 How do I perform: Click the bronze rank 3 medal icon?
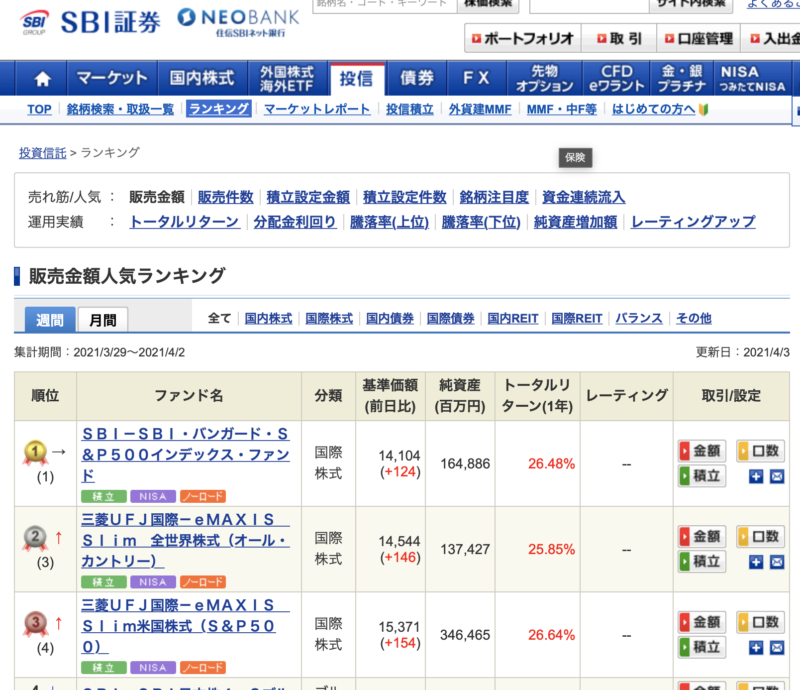point(35,624)
